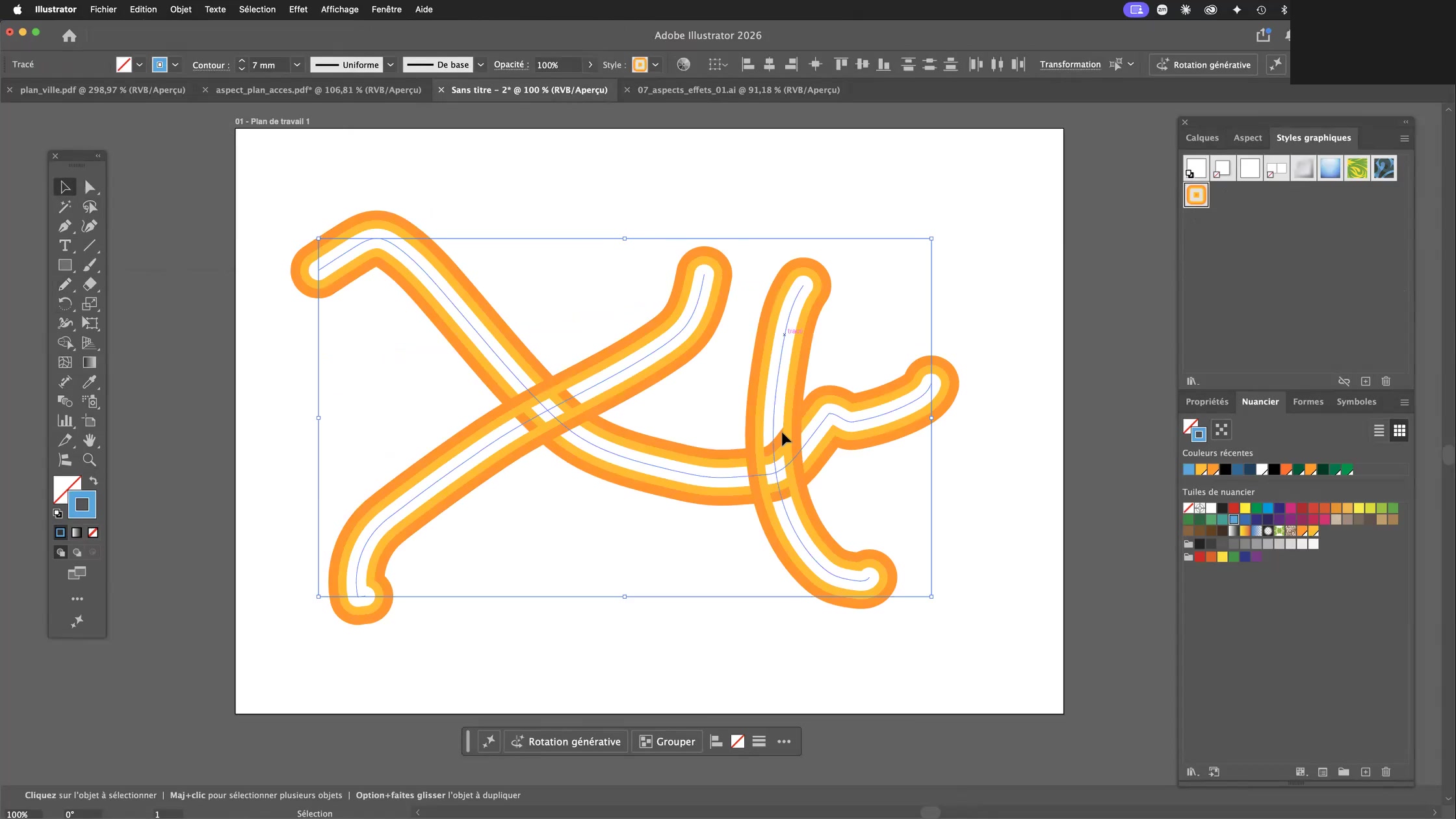Click the stroke color box in toolbar
The height and width of the screenshot is (819, 1456).
pos(82,504)
